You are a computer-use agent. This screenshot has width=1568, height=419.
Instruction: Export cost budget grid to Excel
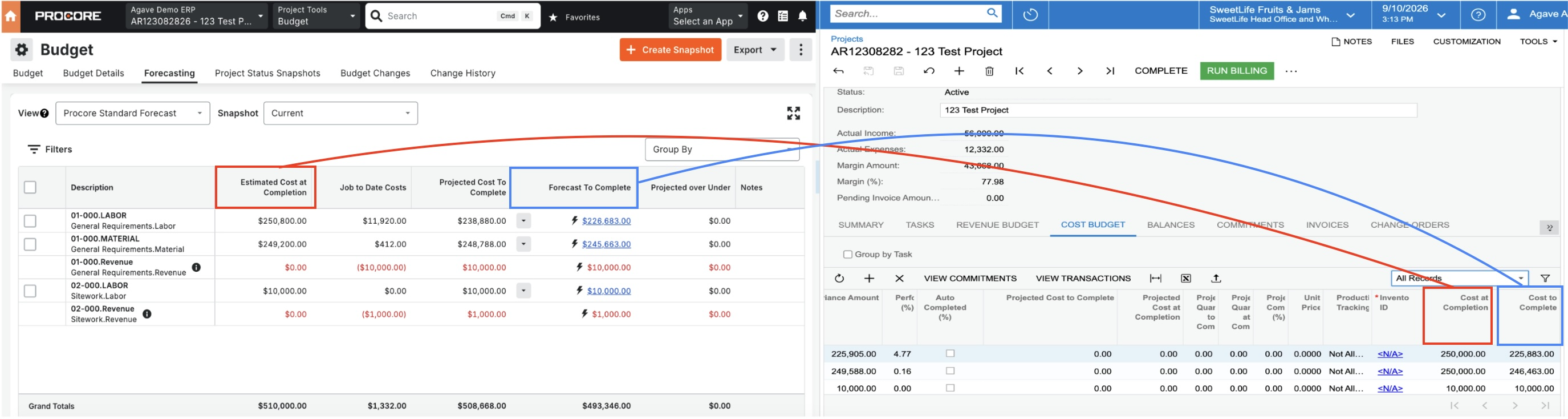tap(1185, 279)
